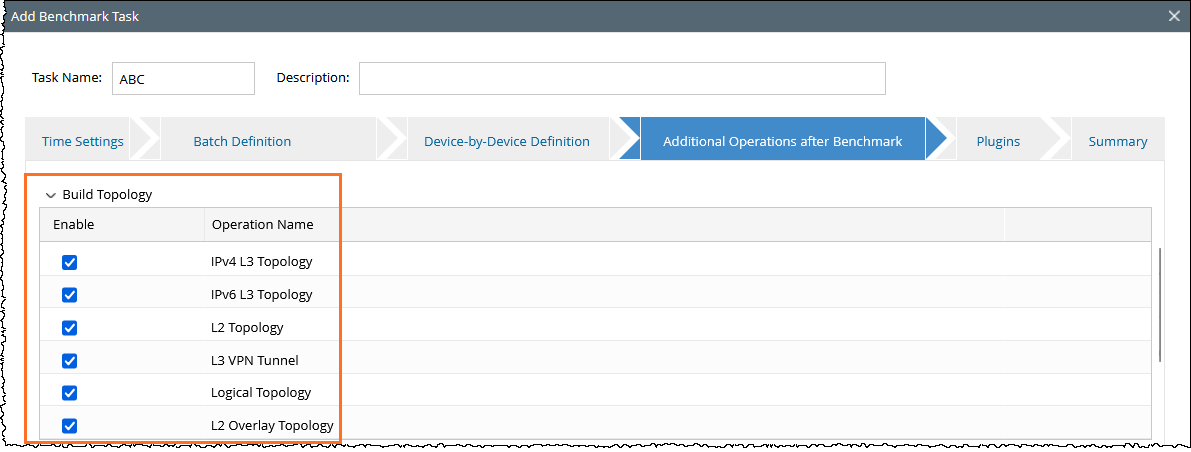1191x452 pixels.
Task: Collapse the Build Topology section
Action: click(x=51, y=195)
